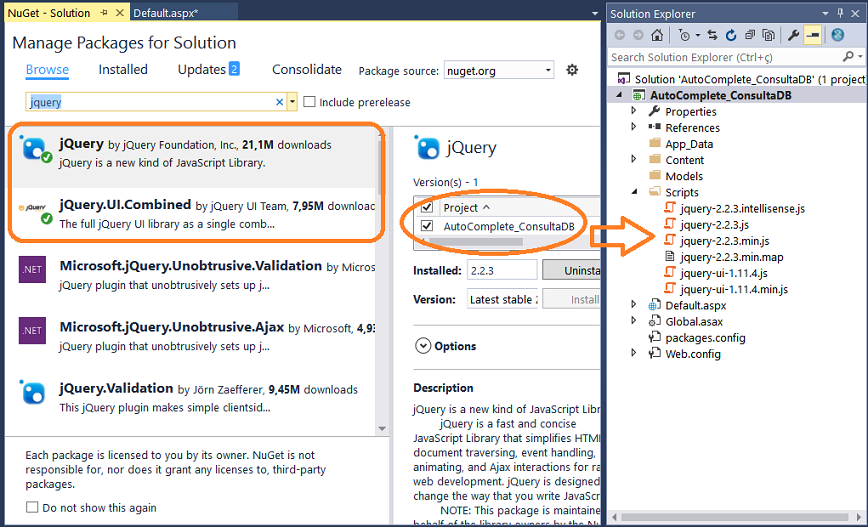The image size is (868, 527).
Task: Open NuGet settings gear icon
Action: point(572,70)
